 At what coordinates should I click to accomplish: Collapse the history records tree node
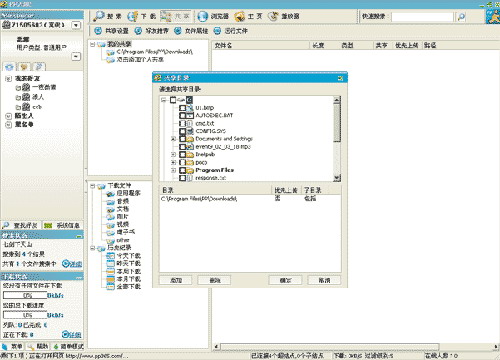click(93, 248)
